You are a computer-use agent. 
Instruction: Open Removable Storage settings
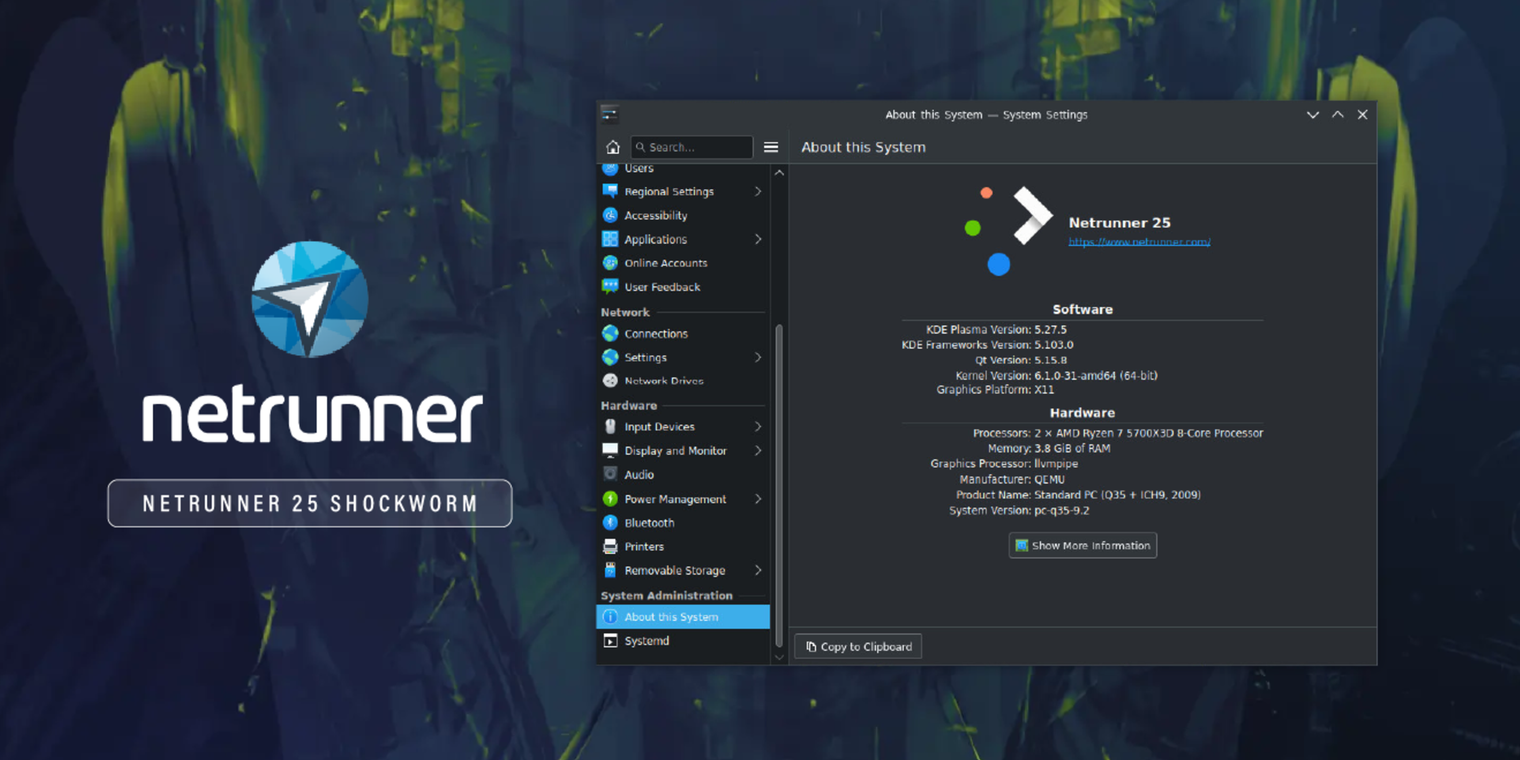pos(674,570)
